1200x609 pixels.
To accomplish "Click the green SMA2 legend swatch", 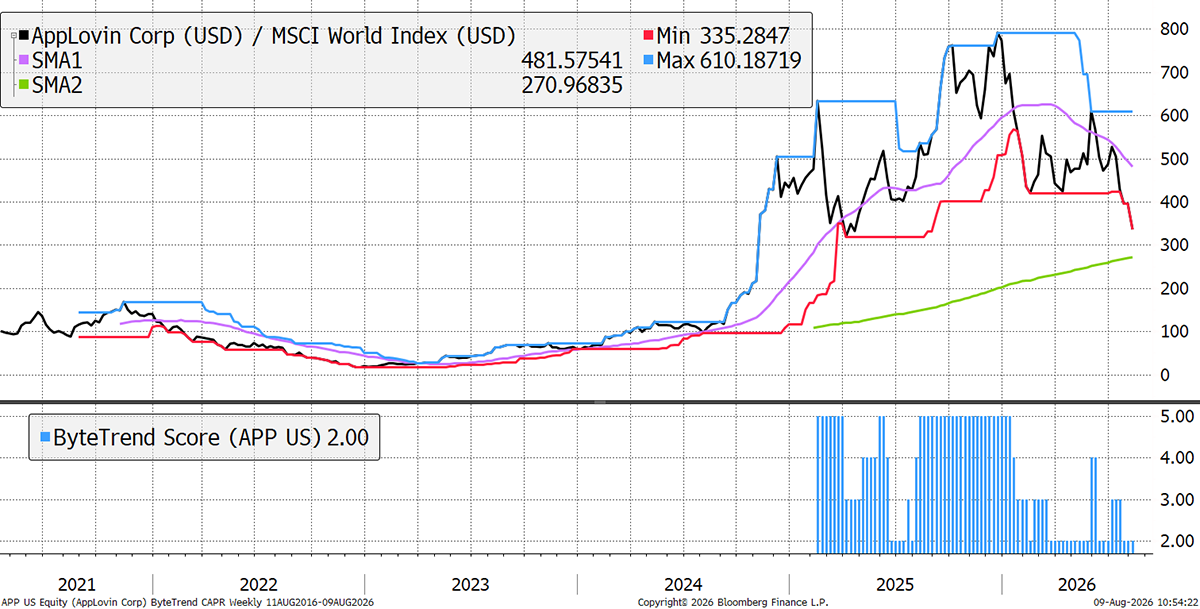I will tap(25, 86).
